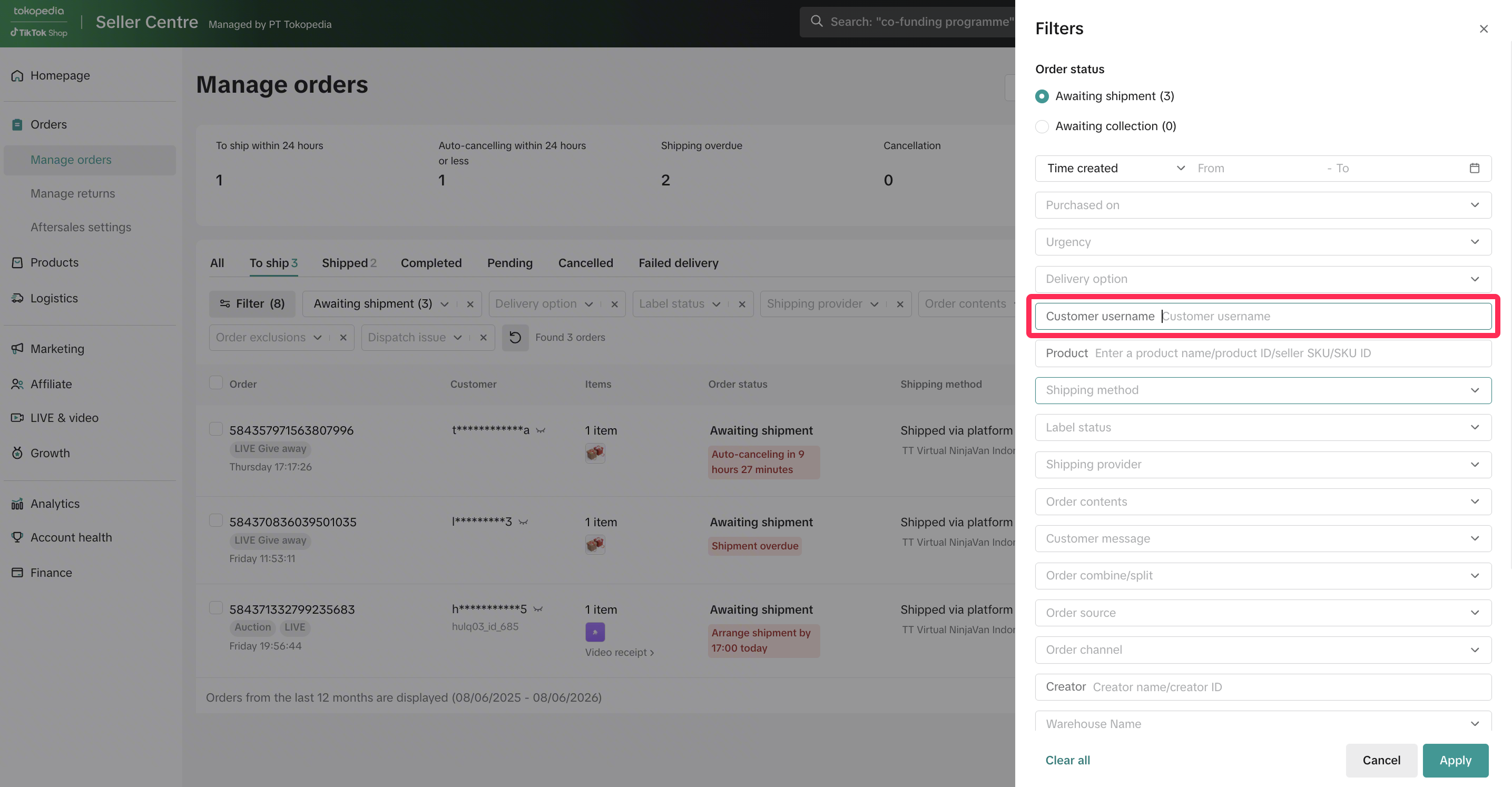Clear the Delivery option filter chip
This screenshot has height=787, width=1512.
[614, 304]
